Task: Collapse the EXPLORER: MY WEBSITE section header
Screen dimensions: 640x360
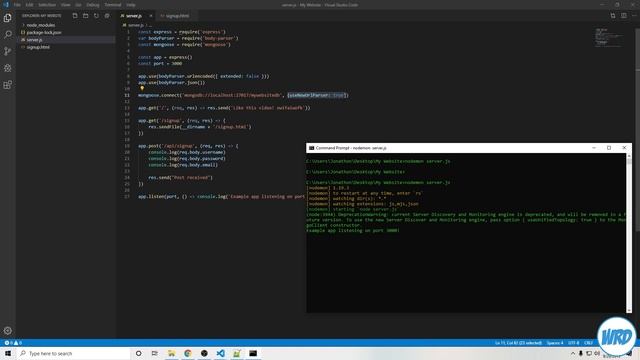Action: pyautogui.click(x=42, y=16)
